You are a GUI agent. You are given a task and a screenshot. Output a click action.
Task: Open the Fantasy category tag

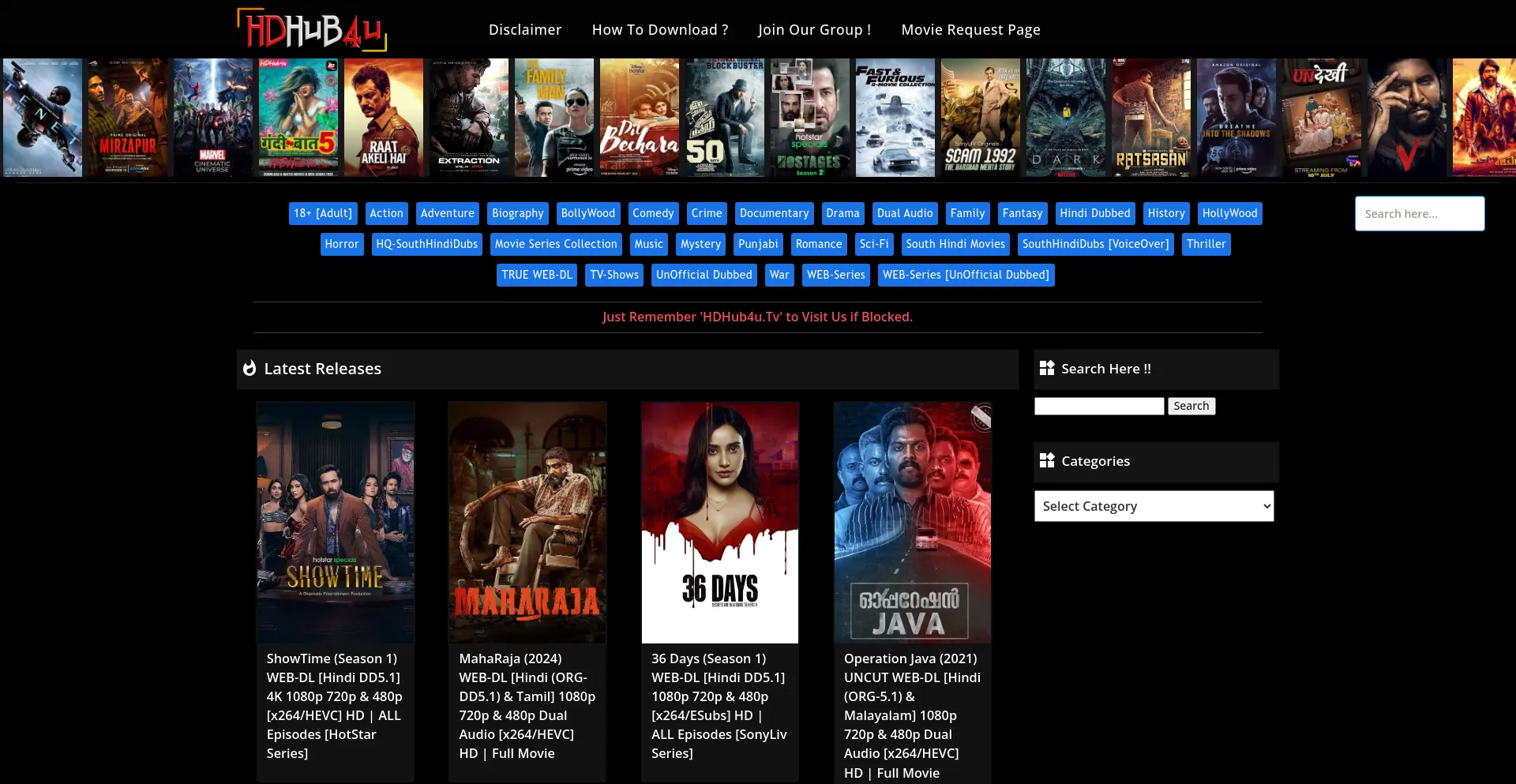1023,213
